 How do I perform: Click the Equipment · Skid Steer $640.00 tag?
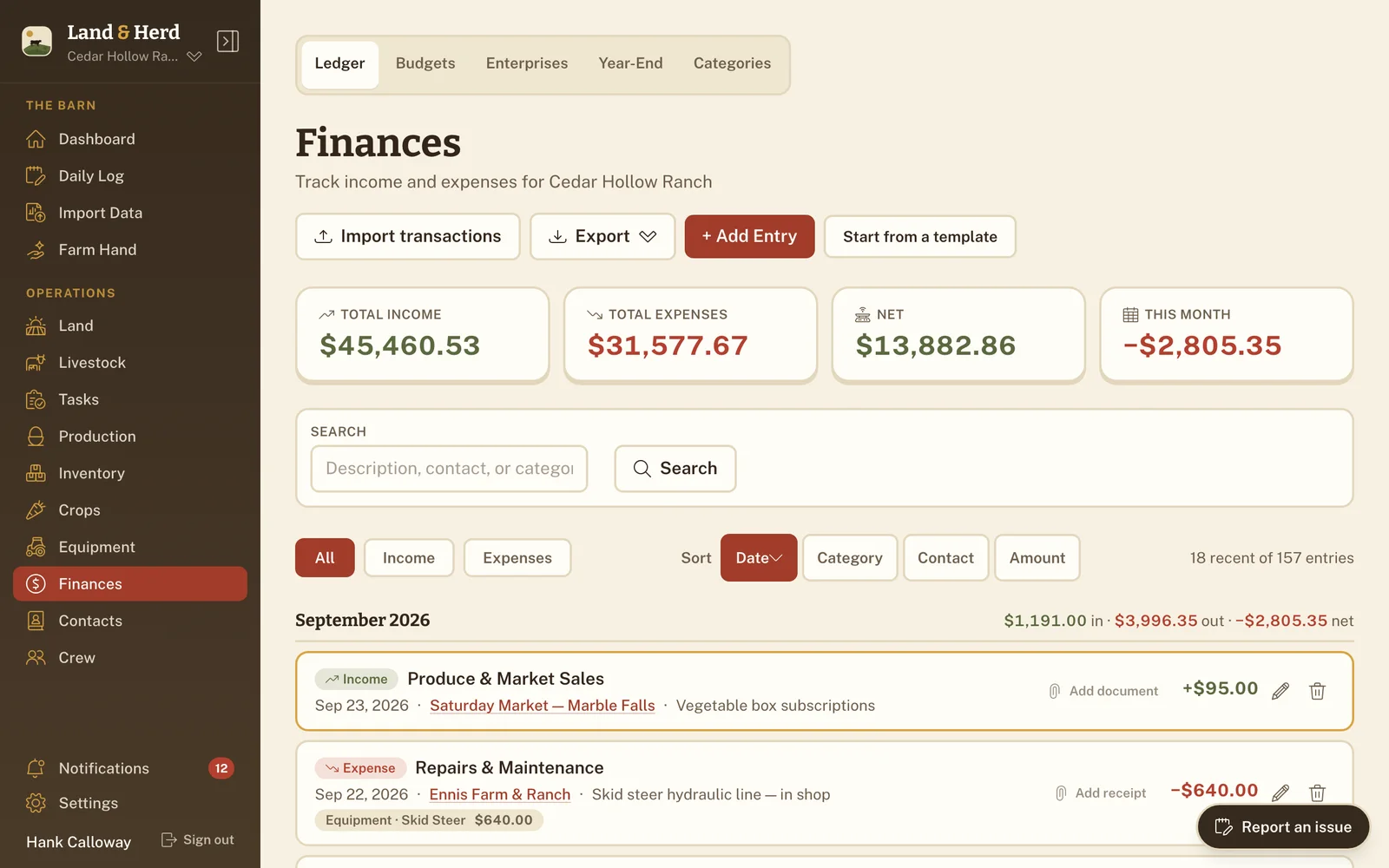tap(429, 820)
